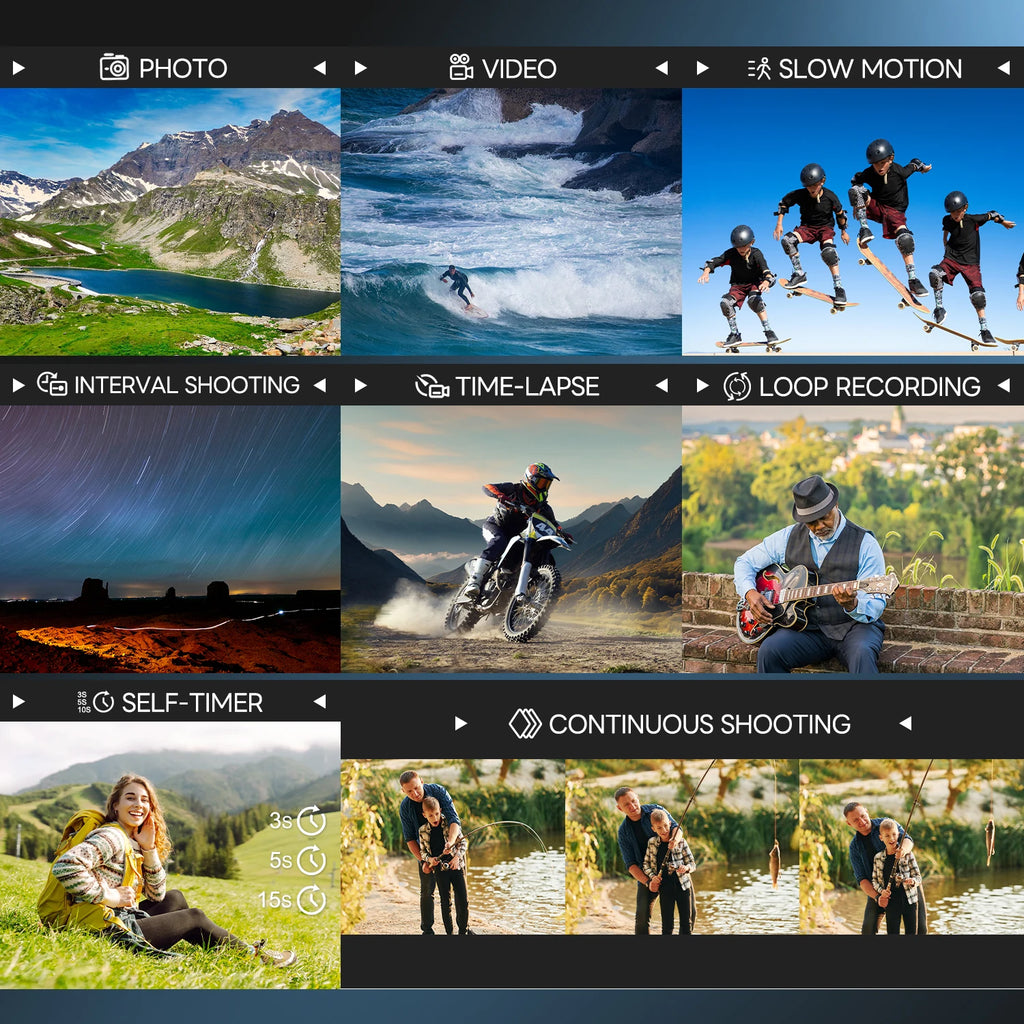Click the right-pointing arrow before LOOP RECORDING

tap(703, 385)
